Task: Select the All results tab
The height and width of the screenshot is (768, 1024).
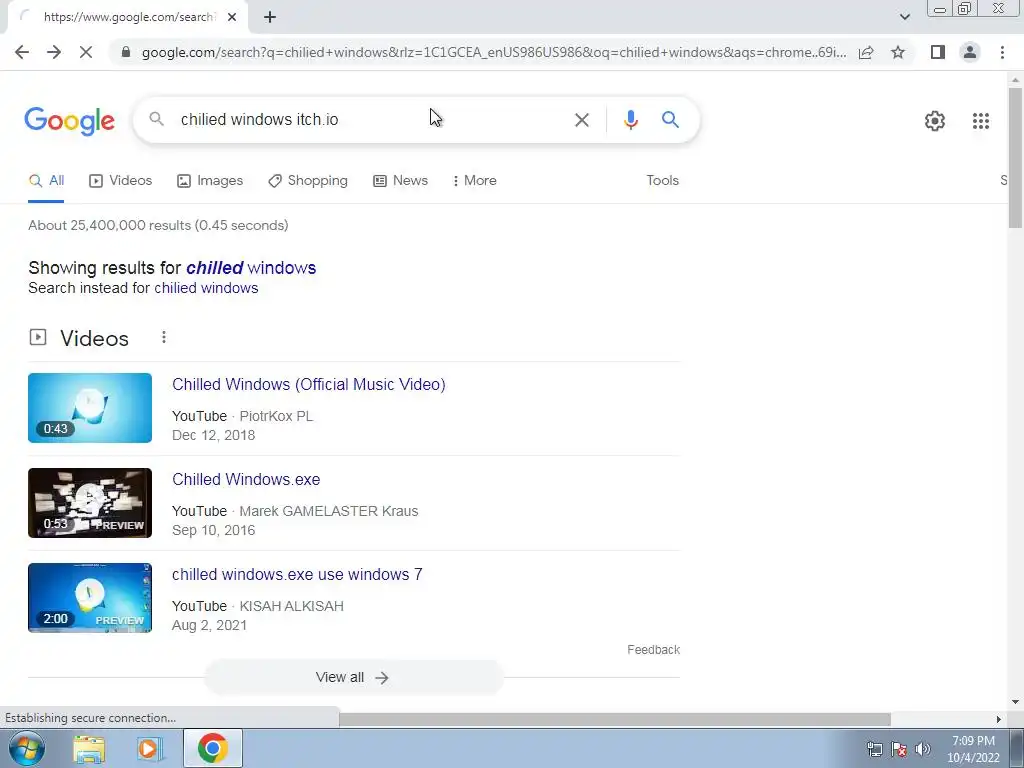Action: point(46,181)
